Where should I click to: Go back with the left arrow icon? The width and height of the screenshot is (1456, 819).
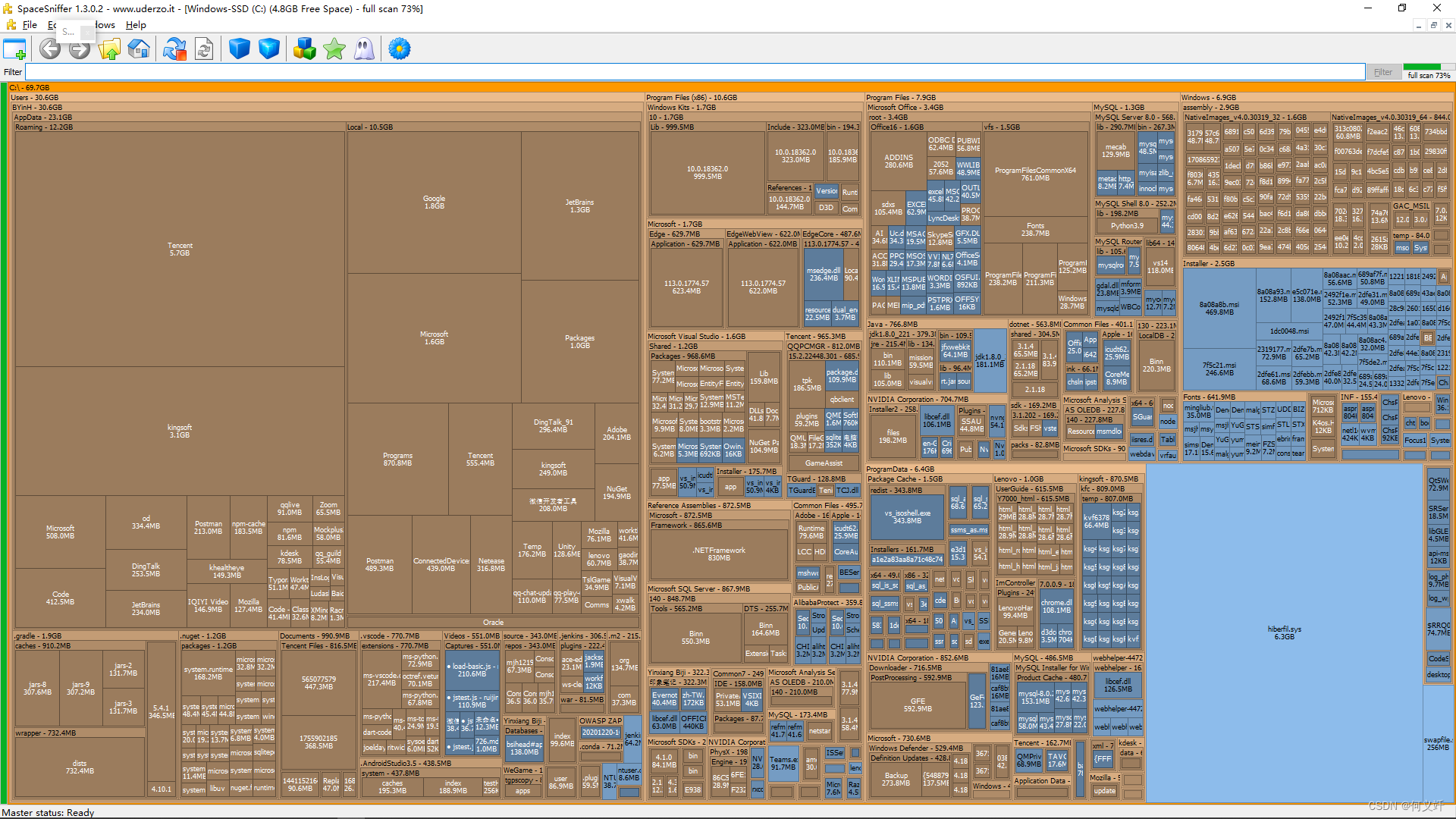pyautogui.click(x=50, y=49)
